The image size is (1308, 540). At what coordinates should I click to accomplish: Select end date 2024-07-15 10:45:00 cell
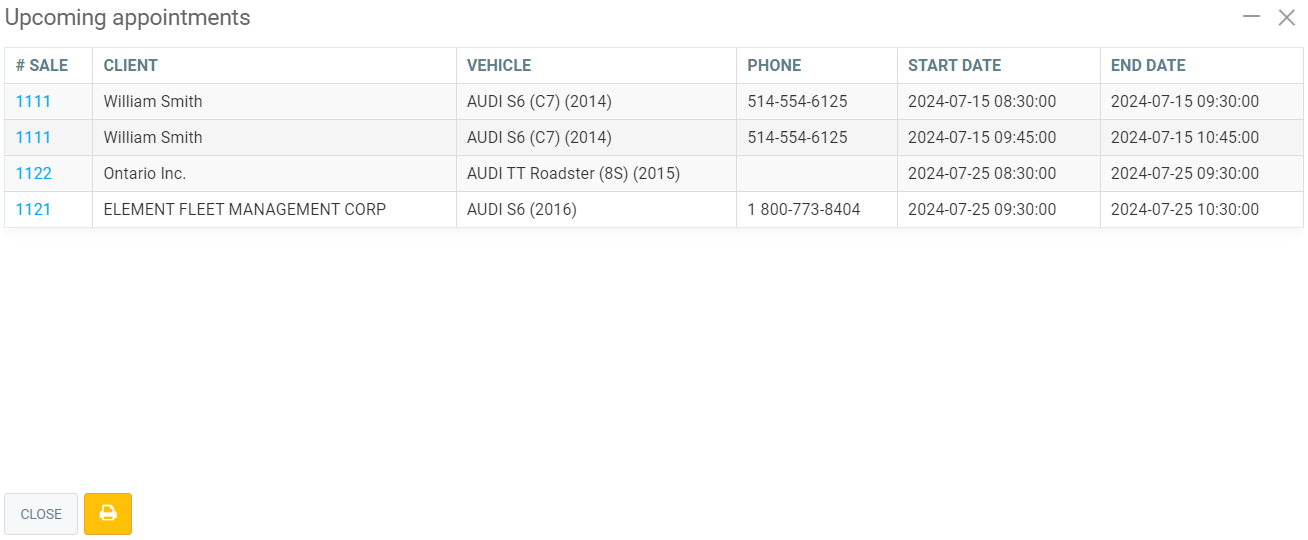(1185, 137)
